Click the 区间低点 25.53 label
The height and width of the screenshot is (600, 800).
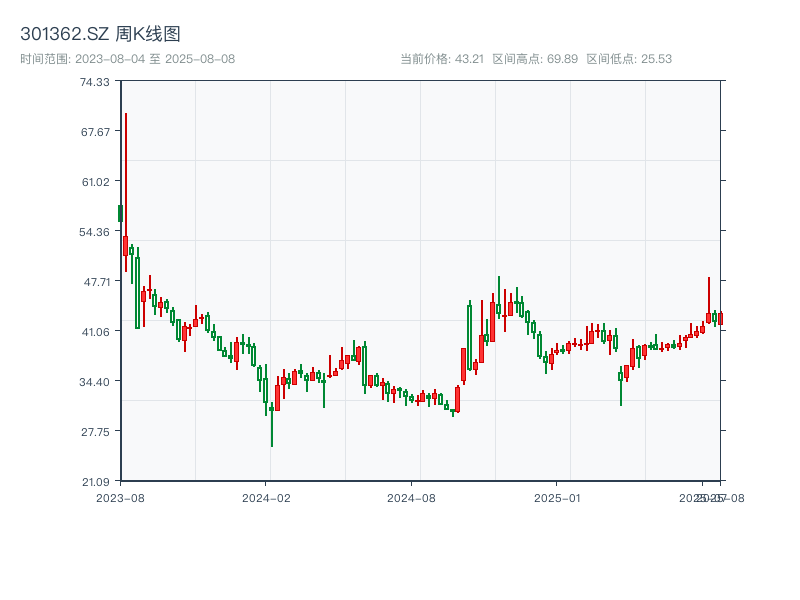(x=629, y=59)
